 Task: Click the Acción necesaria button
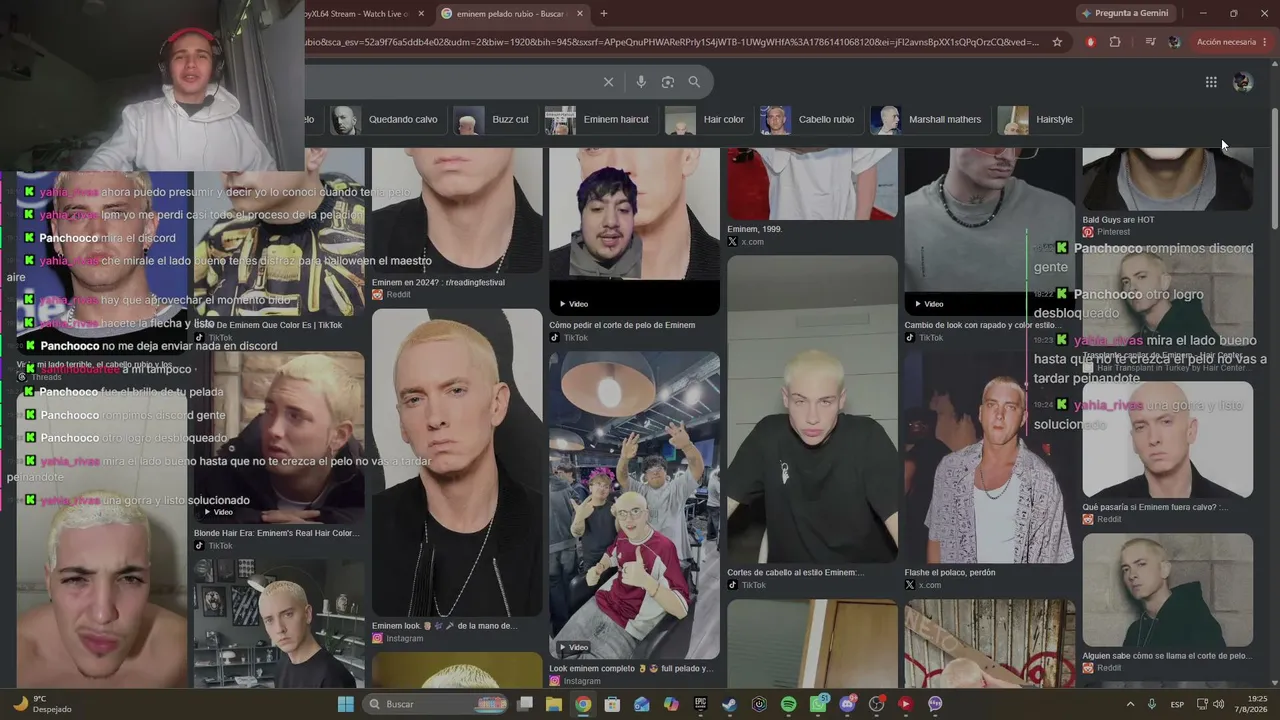pyautogui.click(x=1226, y=42)
